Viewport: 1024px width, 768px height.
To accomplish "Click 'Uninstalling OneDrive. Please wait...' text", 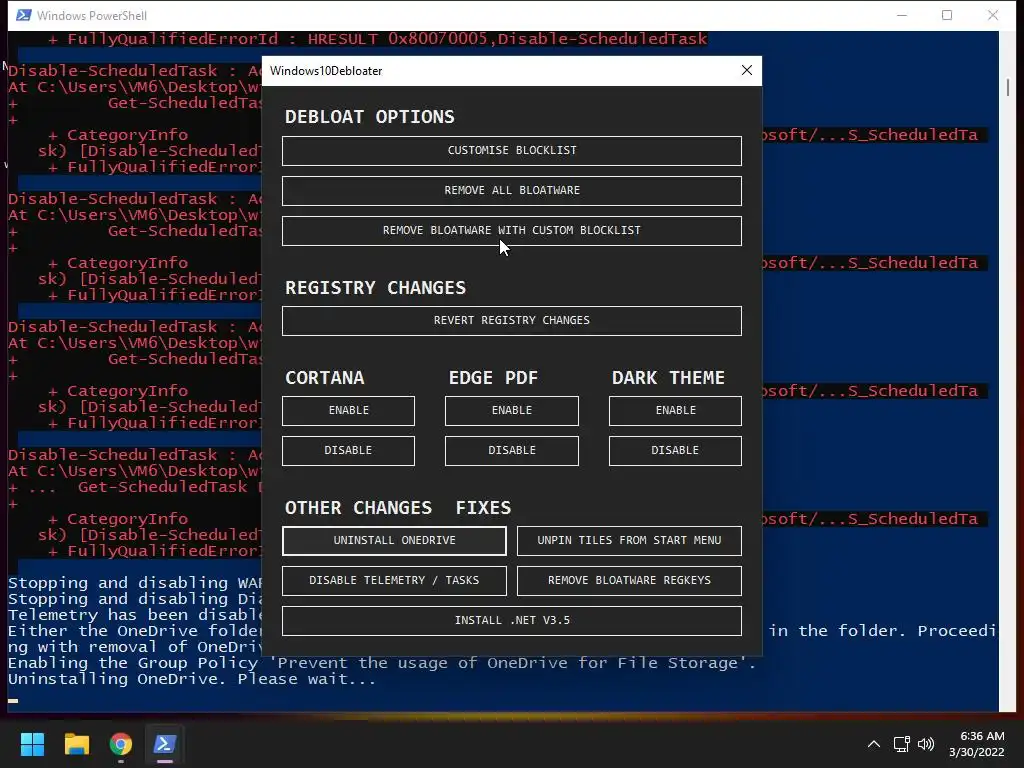I will (192, 679).
